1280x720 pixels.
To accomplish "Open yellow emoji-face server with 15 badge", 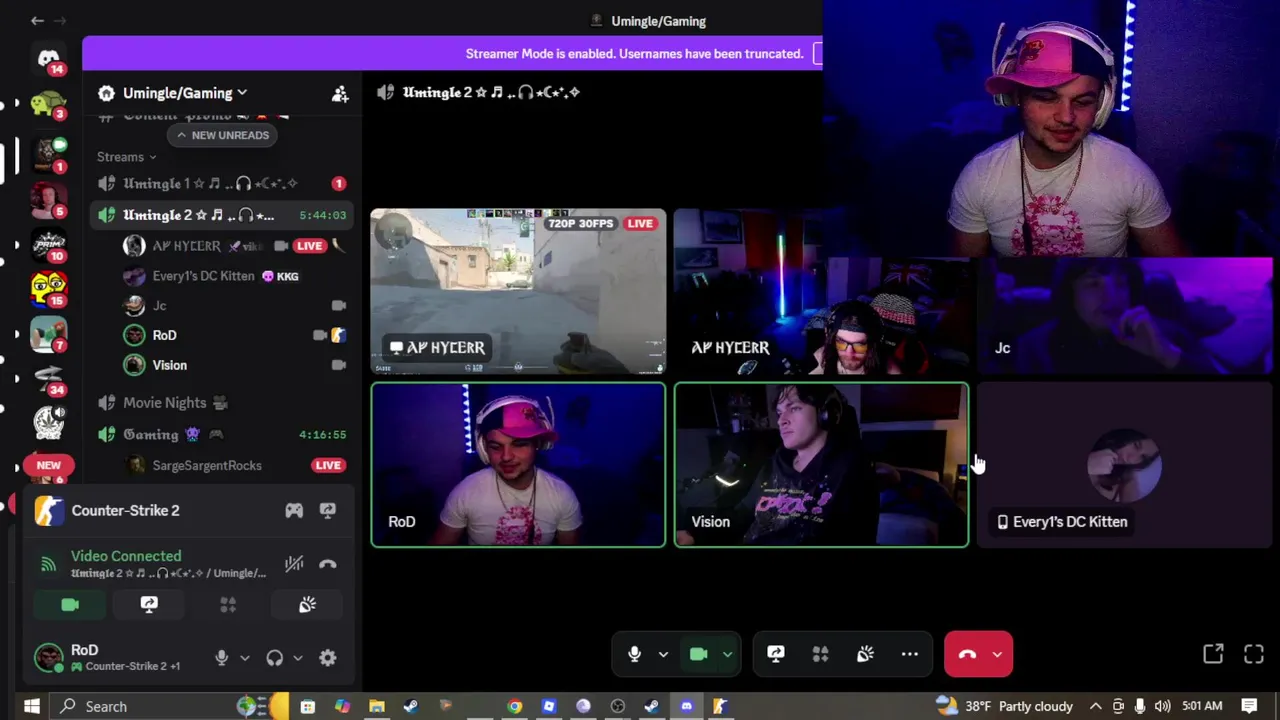I will click(48, 288).
